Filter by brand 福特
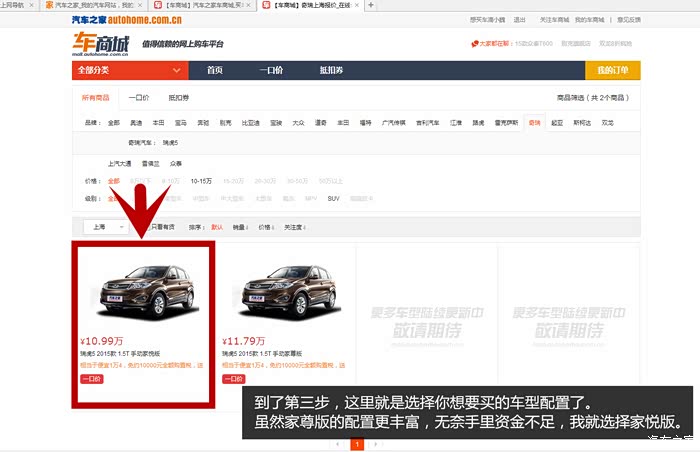700x452 pixels. point(365,123)
